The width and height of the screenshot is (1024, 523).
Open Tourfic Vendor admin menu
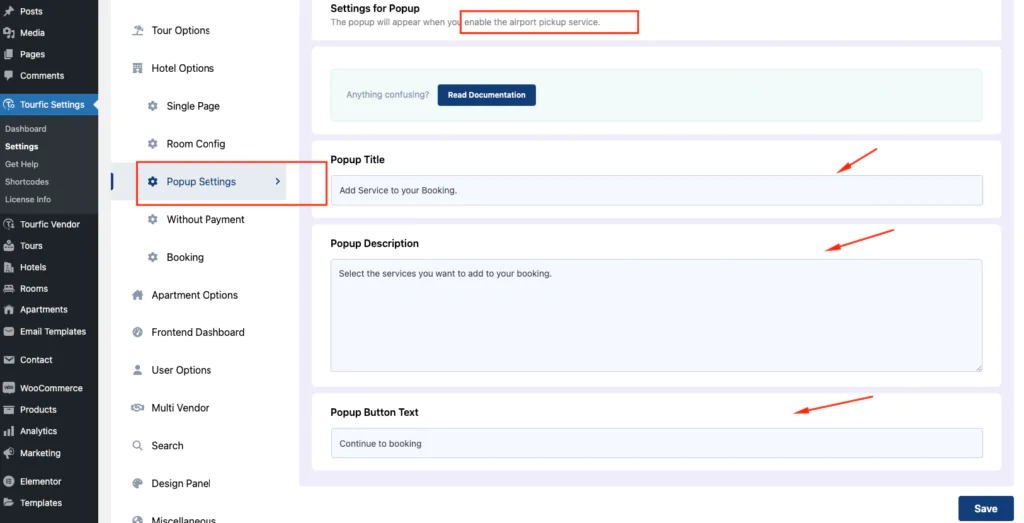coord(49,224)
